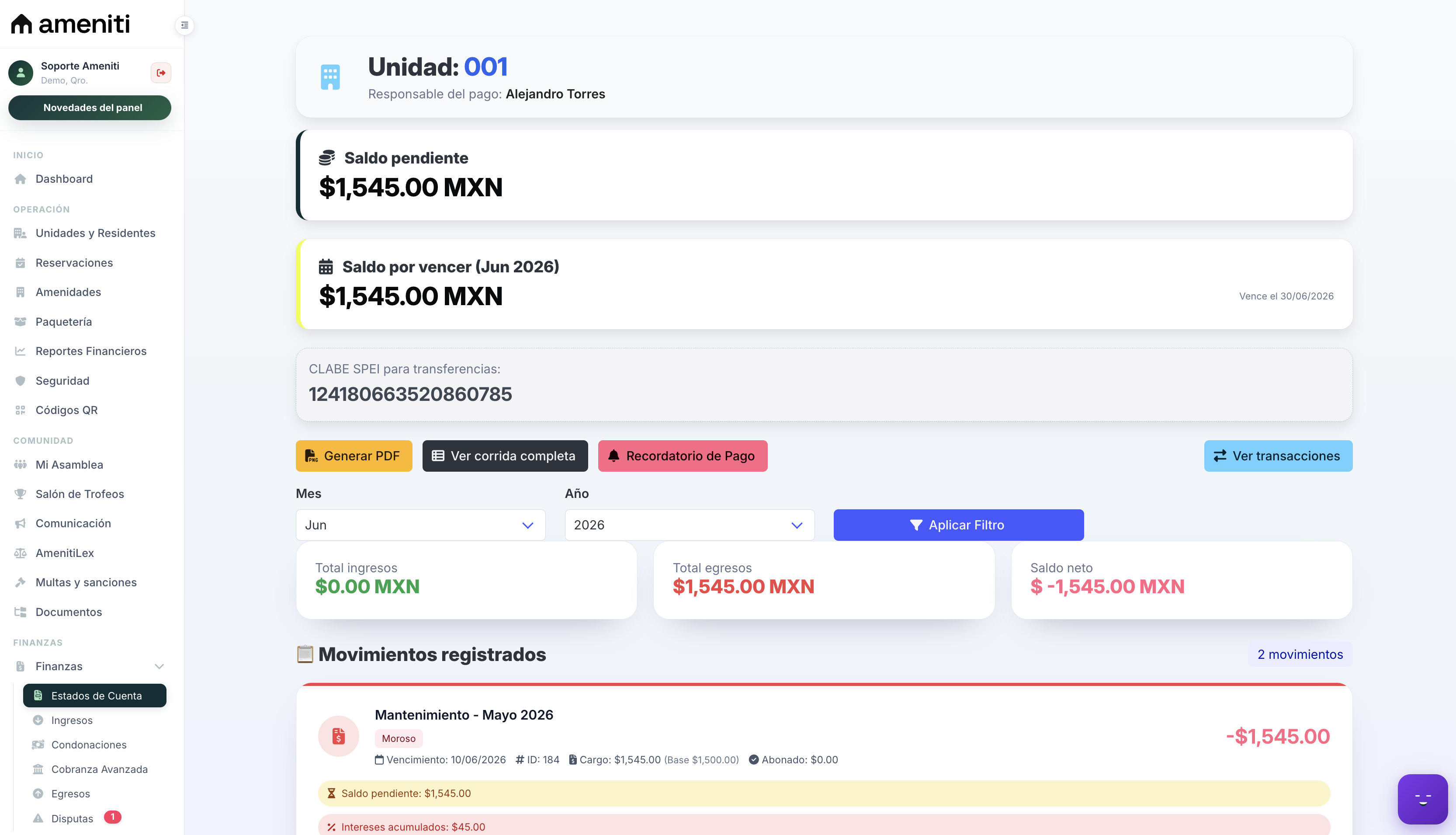Click the Paquetería box icon
This screenshot has height=835, width=1456.
(21, 322)
